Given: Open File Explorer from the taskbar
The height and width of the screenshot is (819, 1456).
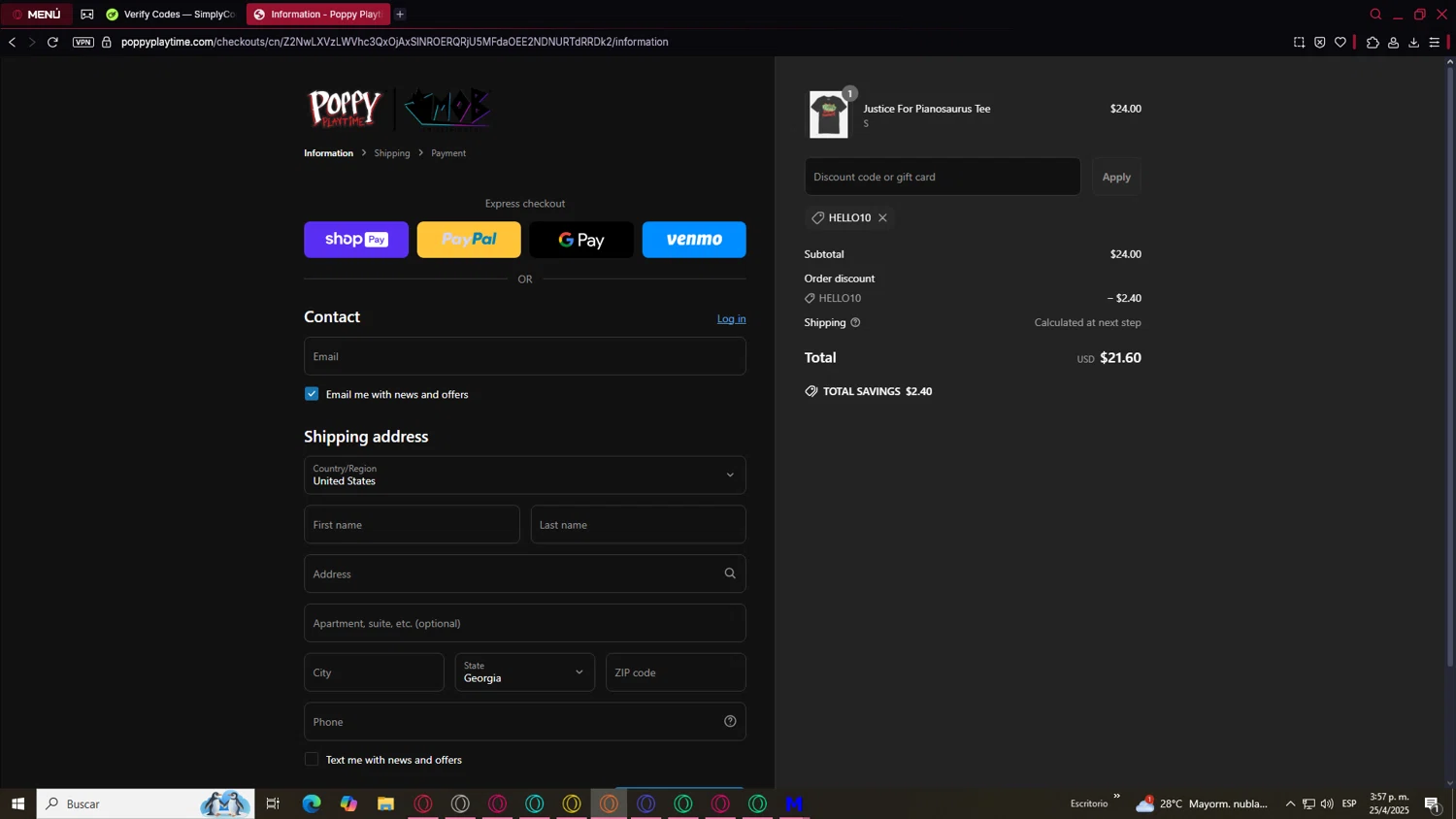Looking at the screenshot, I should tap(385, 803).
